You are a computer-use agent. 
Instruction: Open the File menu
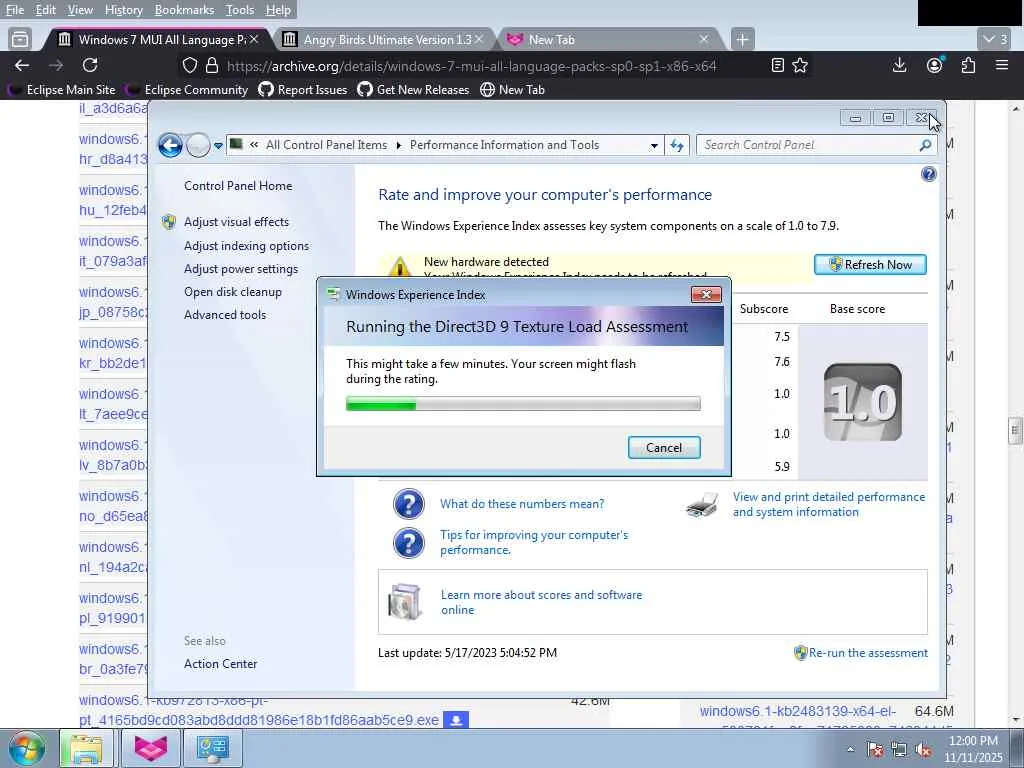pyautogui.click(x=14, y=10)
